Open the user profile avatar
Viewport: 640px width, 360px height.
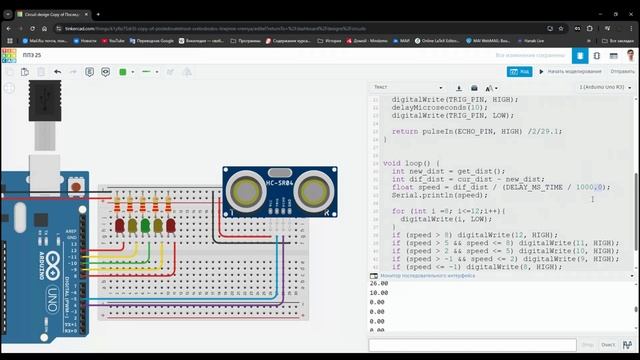631,56
